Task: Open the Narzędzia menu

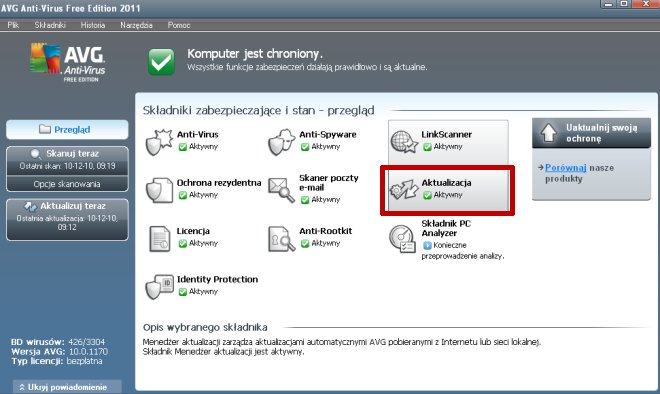Action: click(136, 25)
